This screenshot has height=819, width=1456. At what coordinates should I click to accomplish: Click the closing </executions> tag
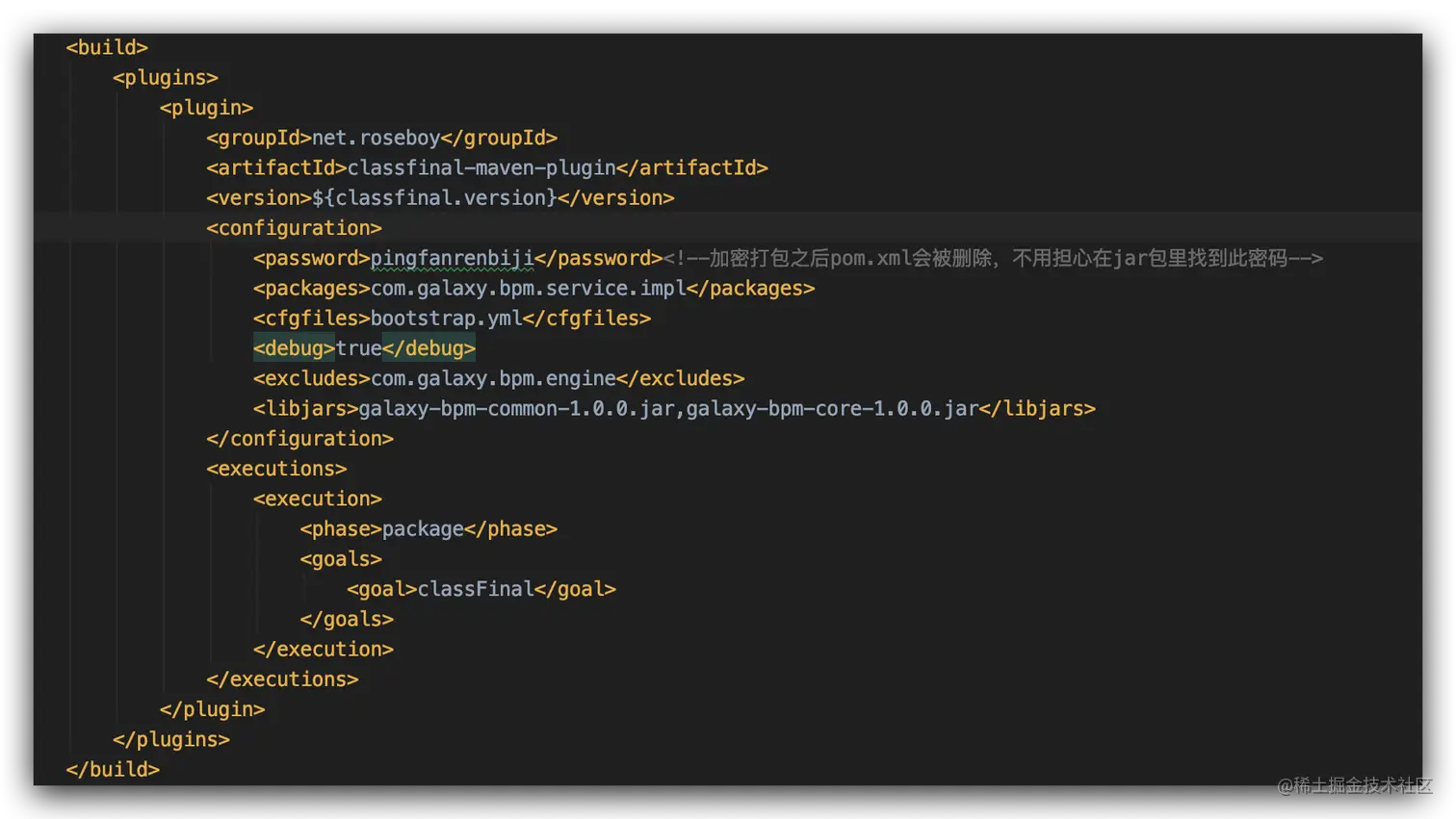point(282,679)
